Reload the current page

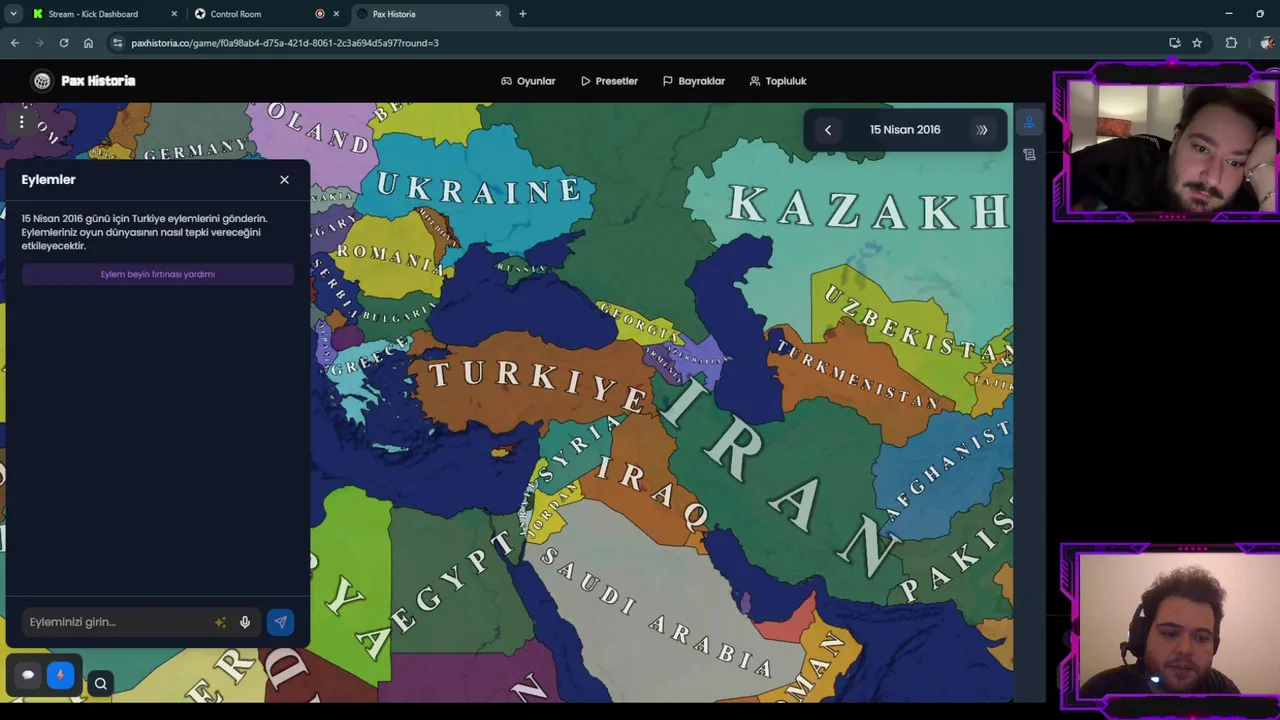[x=64, y=43]
